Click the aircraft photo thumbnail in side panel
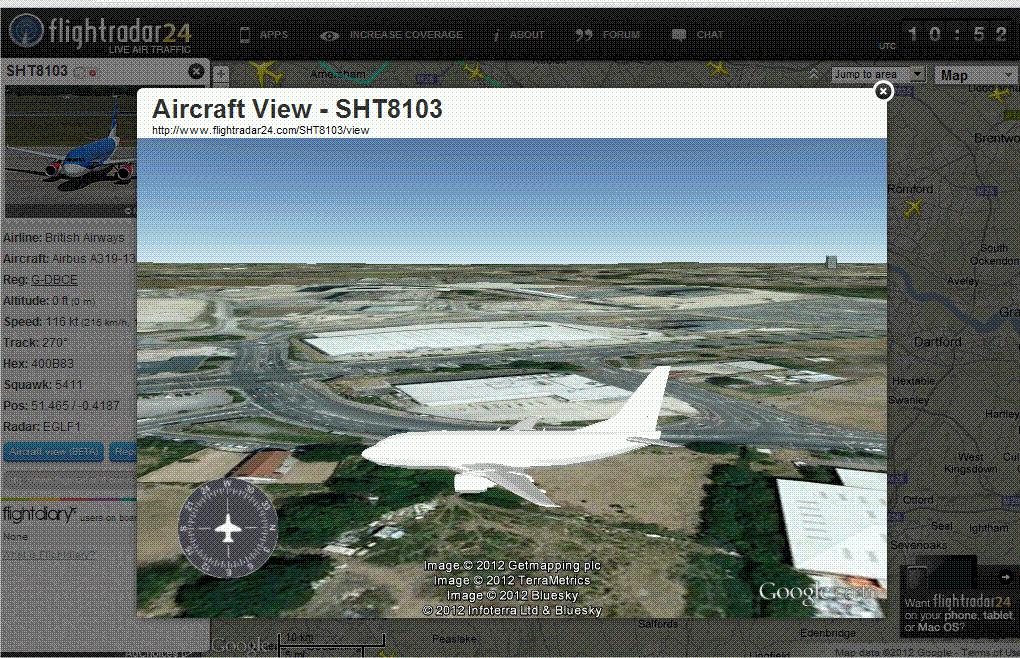 (70, 151)
